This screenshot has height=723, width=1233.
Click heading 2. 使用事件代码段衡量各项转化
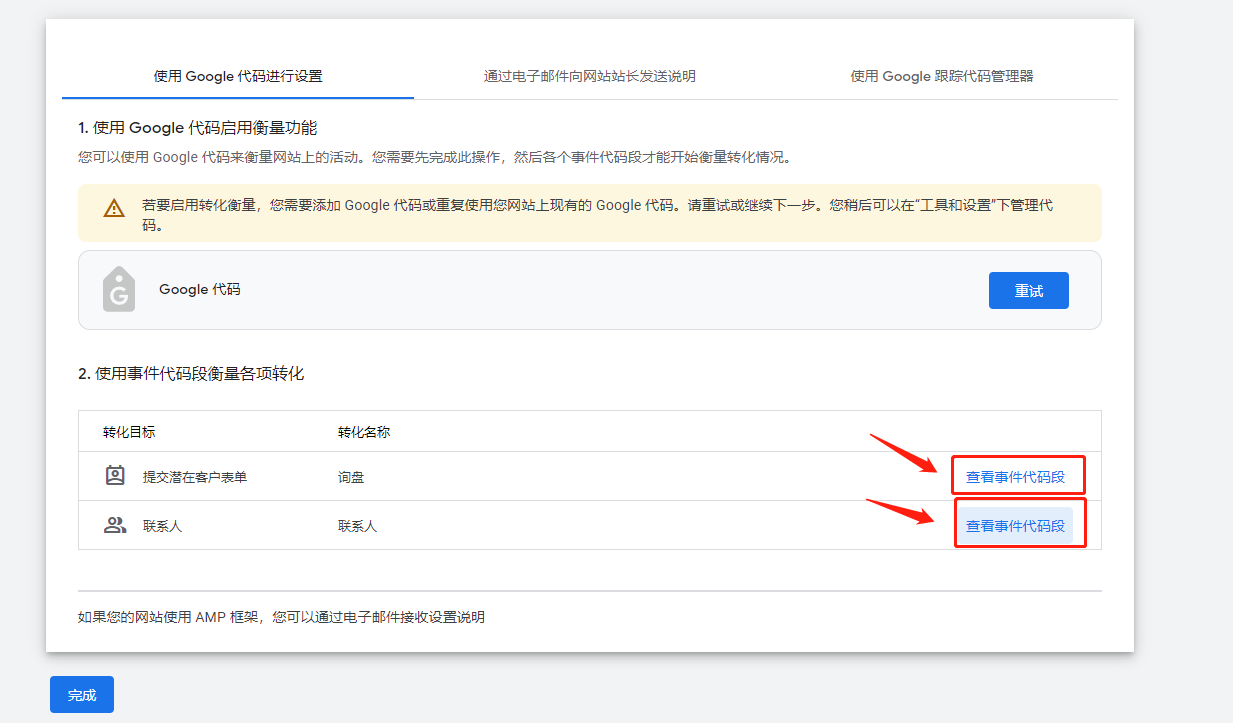point(191,374)
